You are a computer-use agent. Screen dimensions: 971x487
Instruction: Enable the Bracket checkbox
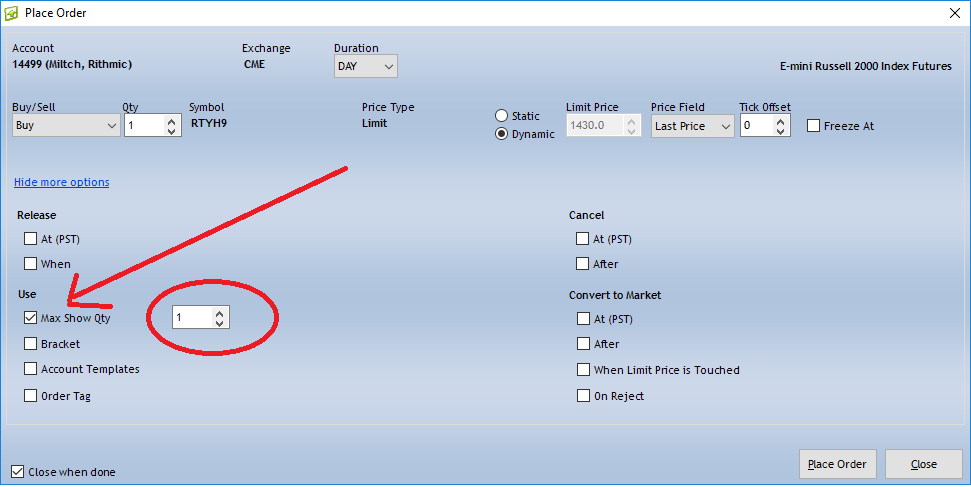pyautogui.click(x=30, y=344)
